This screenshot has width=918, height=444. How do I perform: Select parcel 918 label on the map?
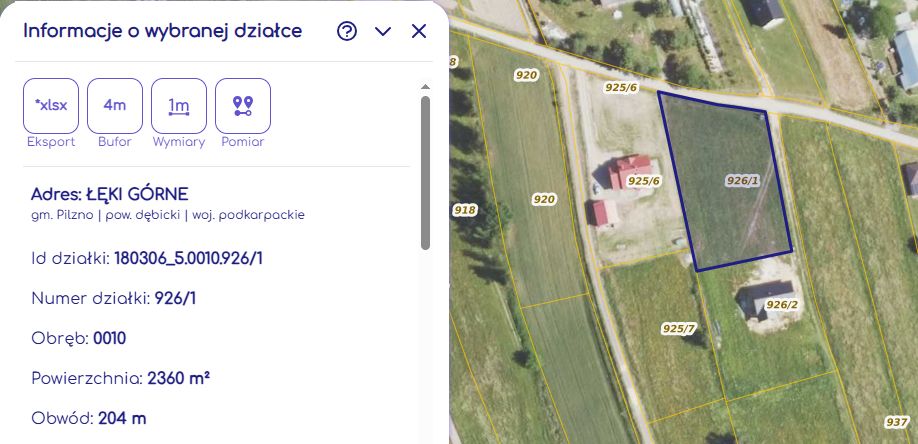[x=465, y=210]
